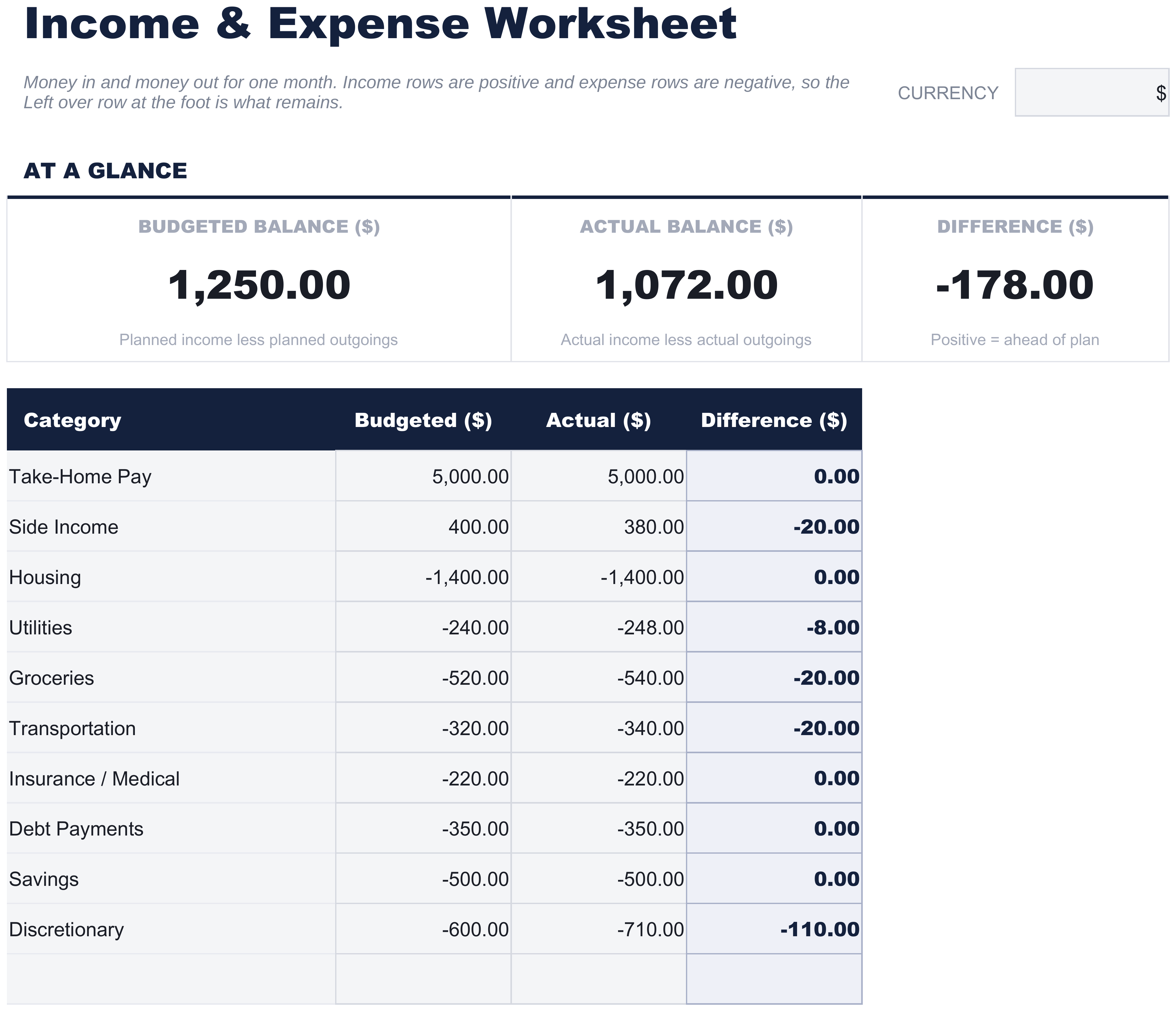Click the Actual ($) column header
Image resolution: width=1176 pixels, height=1011 pixels.
click(599, 420)
